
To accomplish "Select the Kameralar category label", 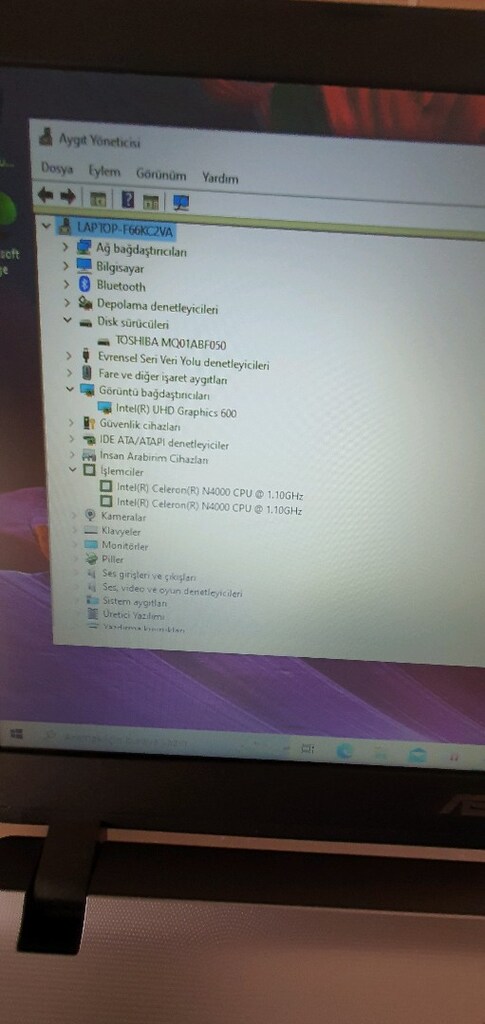I will (x=123, y=517).
